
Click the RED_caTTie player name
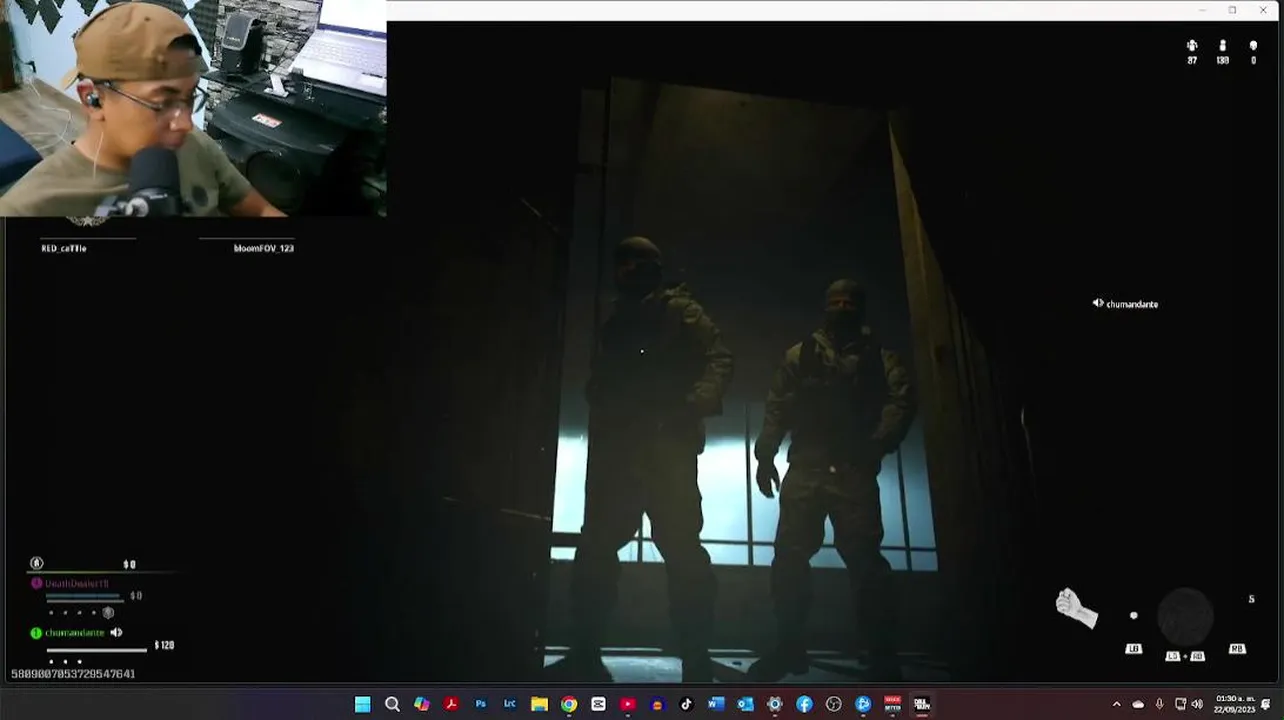coord(64,248)
